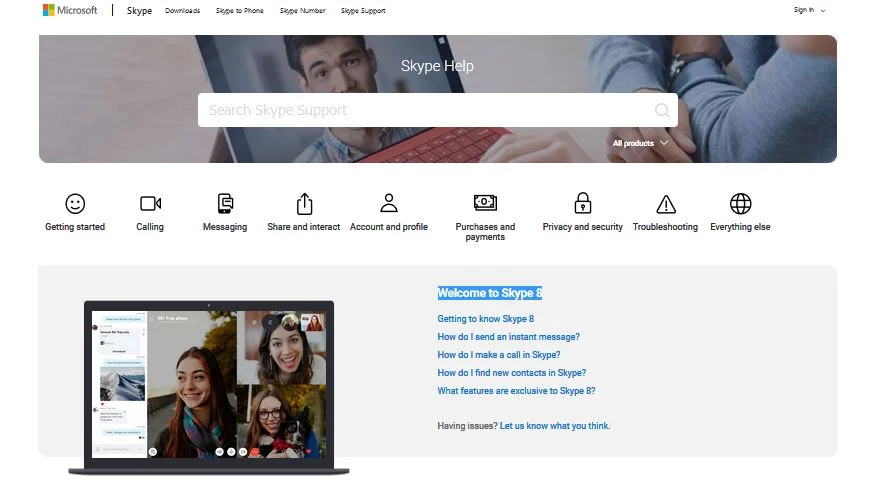Screen dimensions: 884x494
Task: Open the Everything else globe icon
Action: click(x=740, y=204)
